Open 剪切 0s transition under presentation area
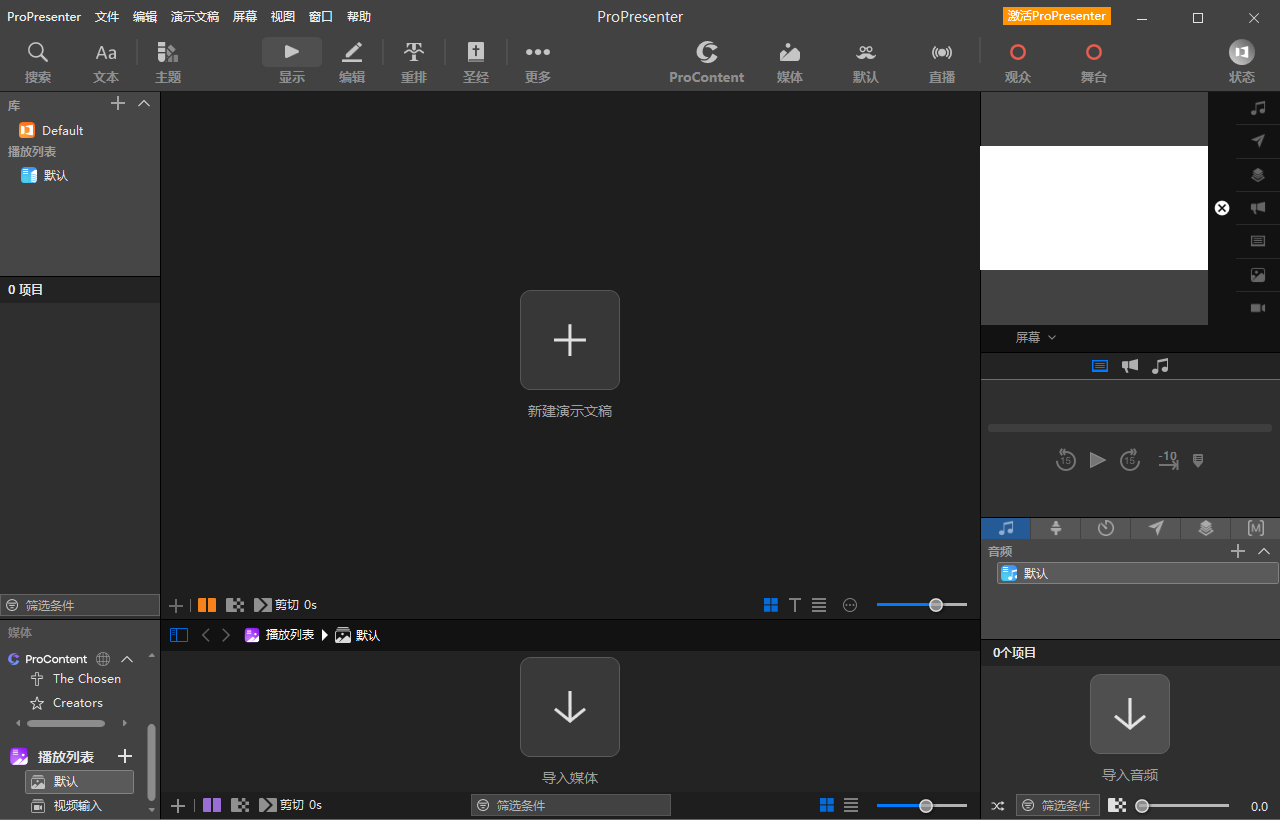Image resolution: width=1280 pixels, height=820 pixels. (x=286, y=605)
